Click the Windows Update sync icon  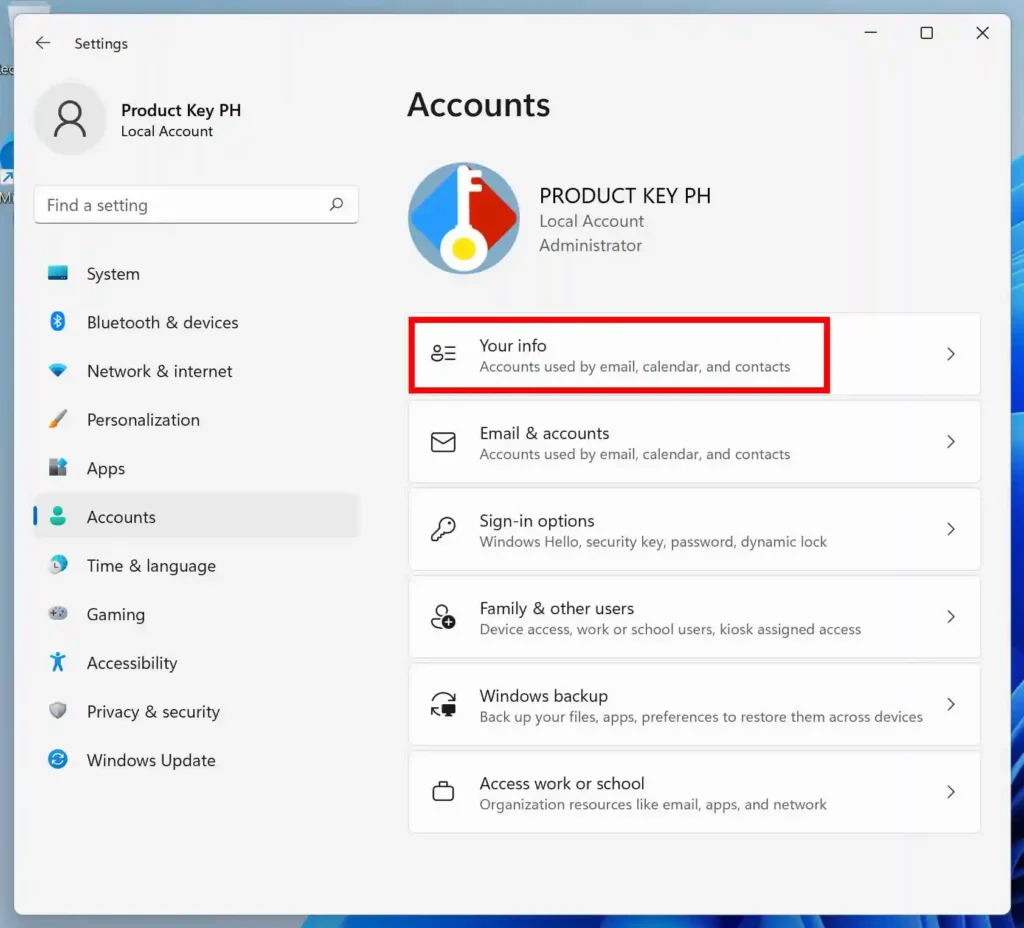(57, 759)
